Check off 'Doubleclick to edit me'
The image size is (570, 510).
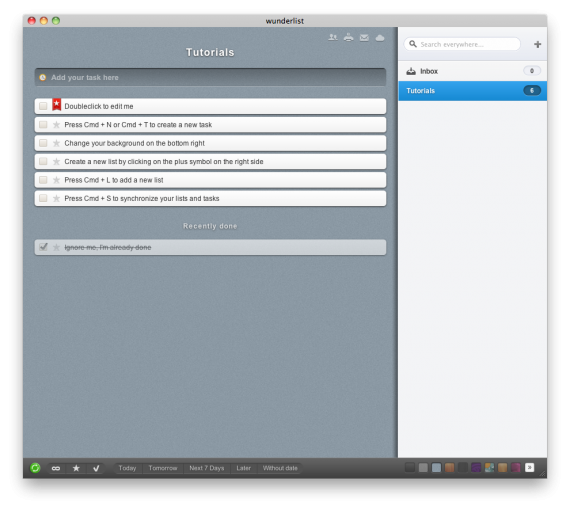(x=43, y=106)
